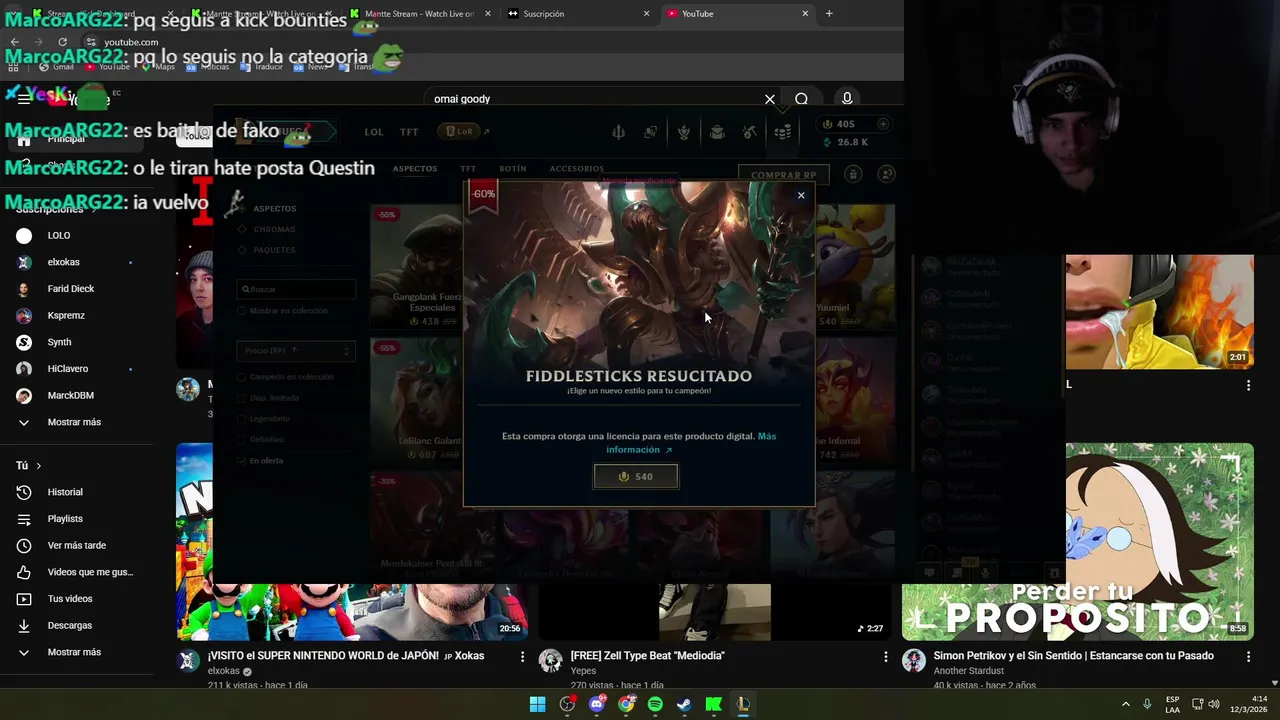The height and width of the screenshot is (720, 1280).
Task: Select the BOTÍN store tab
Action: pos(513,169)
